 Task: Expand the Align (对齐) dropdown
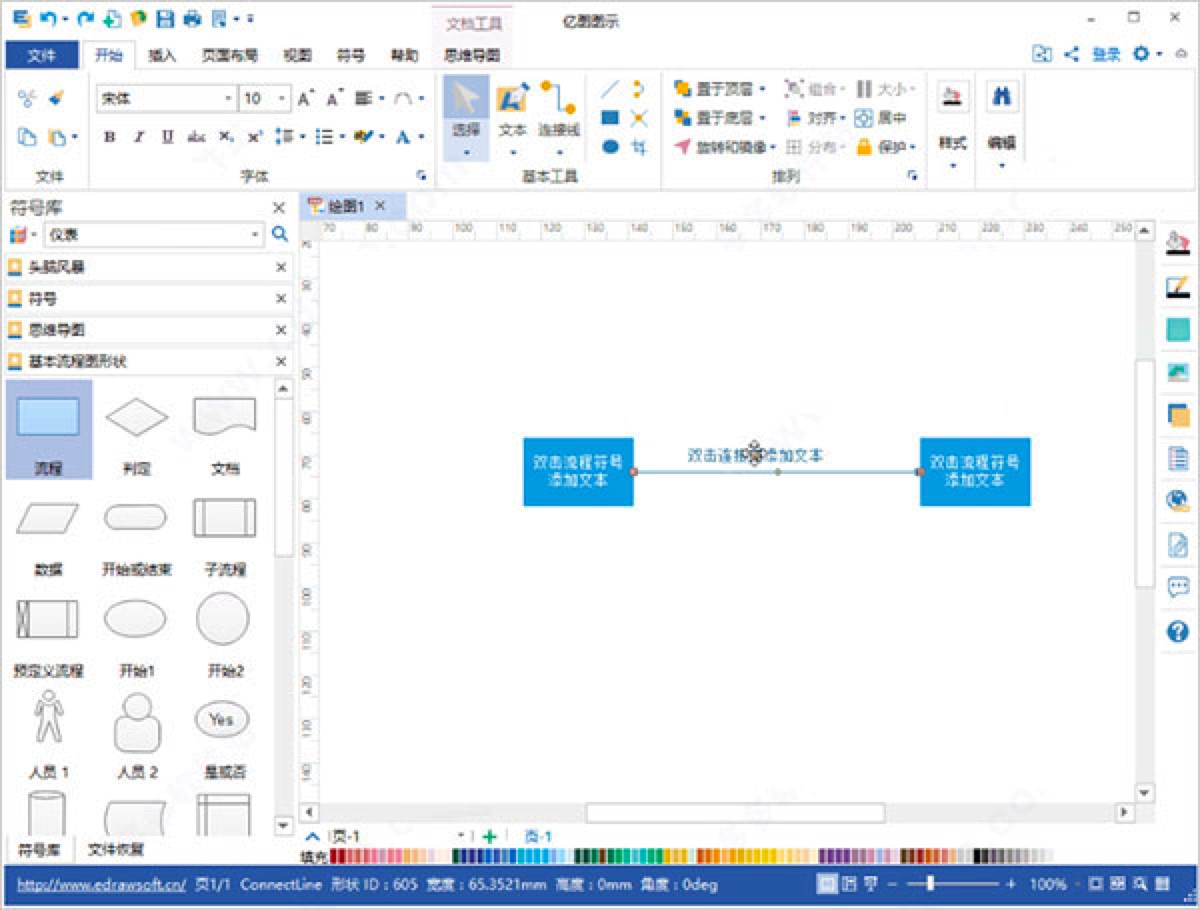tap(842, 118)
